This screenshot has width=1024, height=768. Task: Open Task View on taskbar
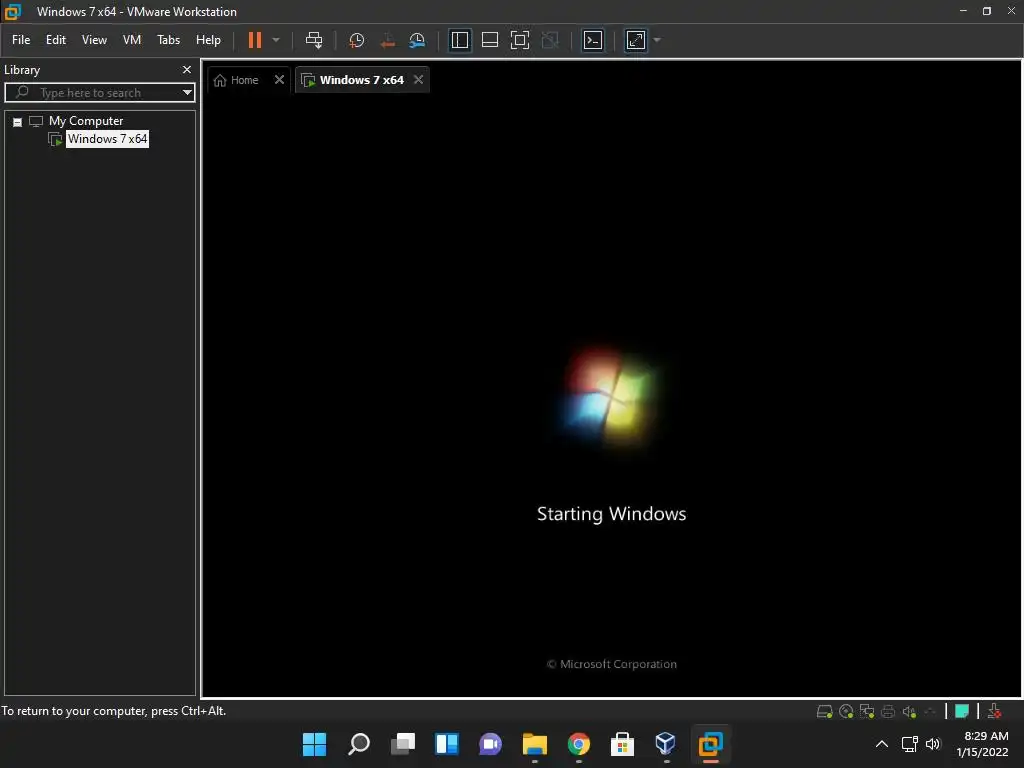pyautogui.click(x=402, y=744)
